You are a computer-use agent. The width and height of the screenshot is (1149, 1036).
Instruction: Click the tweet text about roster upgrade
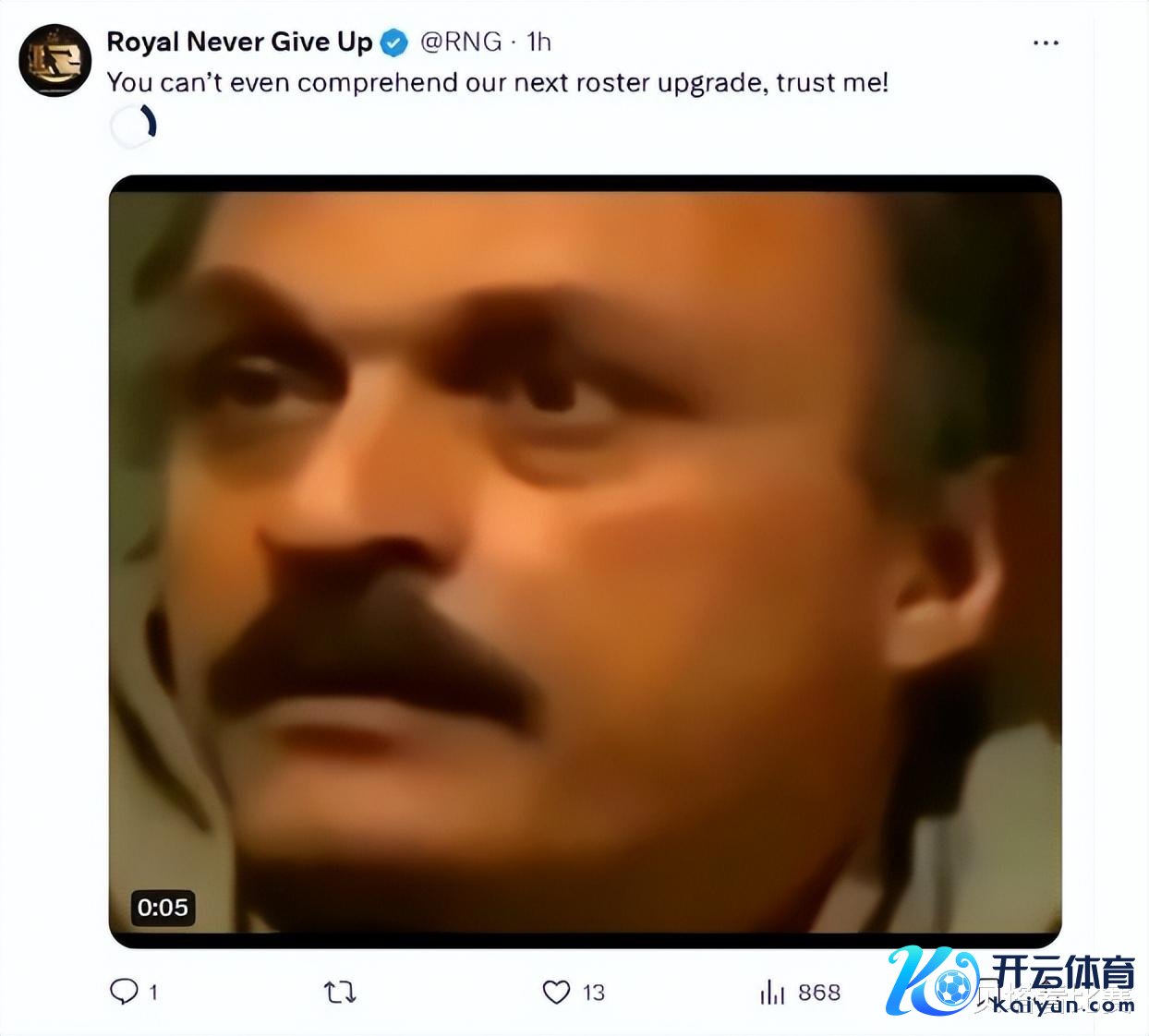coord(498,83)
